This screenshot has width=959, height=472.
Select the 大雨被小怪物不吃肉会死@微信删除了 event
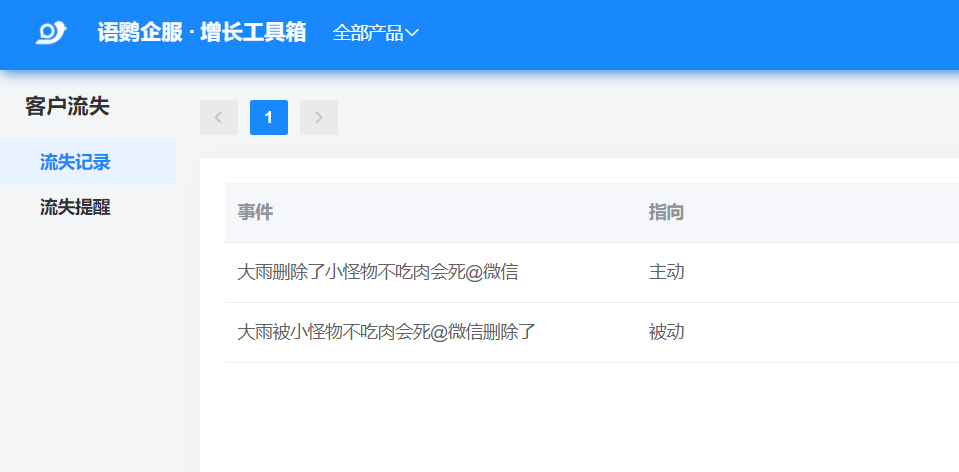pyautogui.click(x=386, y=331)
